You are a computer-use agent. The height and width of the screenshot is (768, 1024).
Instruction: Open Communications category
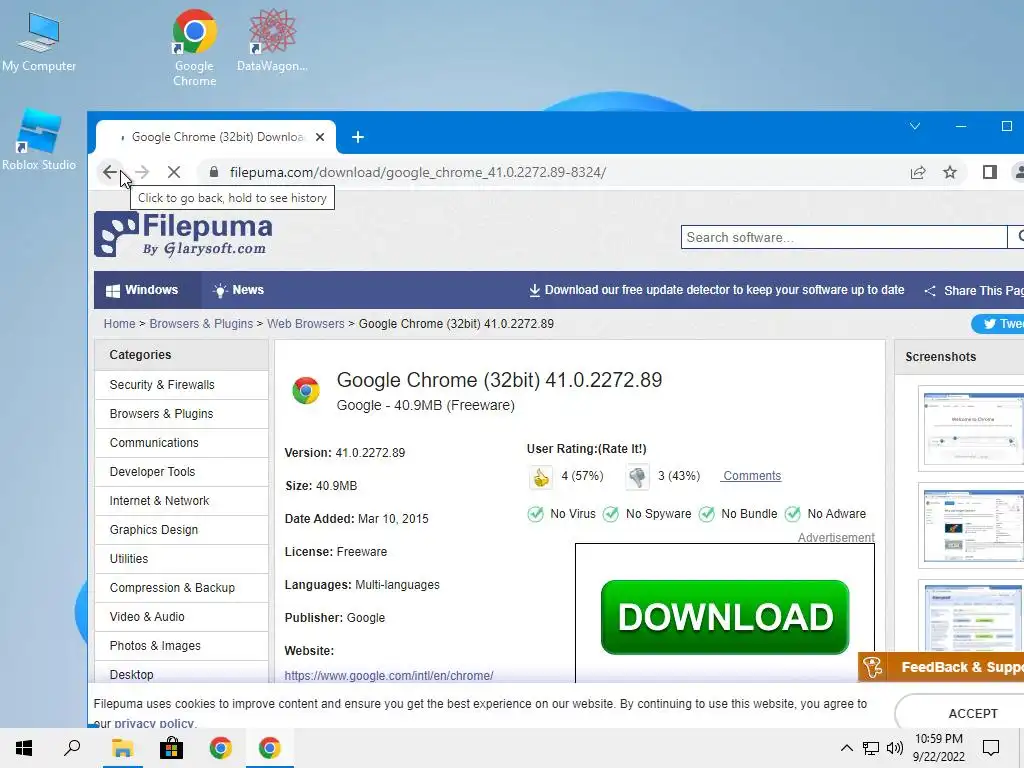pyautogui.click(x=182, y=443)
